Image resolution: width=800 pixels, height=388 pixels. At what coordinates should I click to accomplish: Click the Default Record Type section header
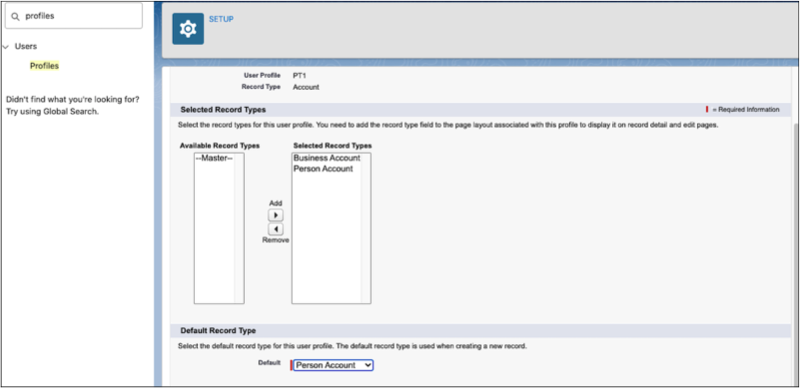480,331
